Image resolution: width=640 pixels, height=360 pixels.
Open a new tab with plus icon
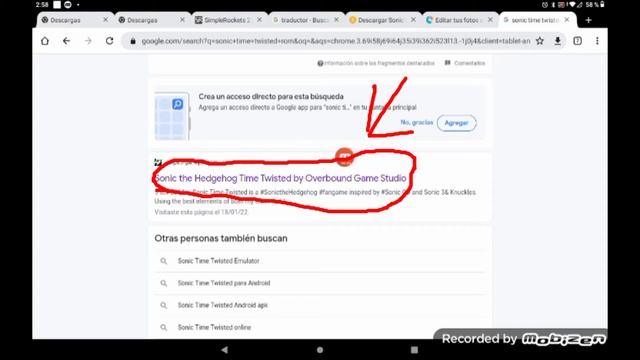coord(588,20)
